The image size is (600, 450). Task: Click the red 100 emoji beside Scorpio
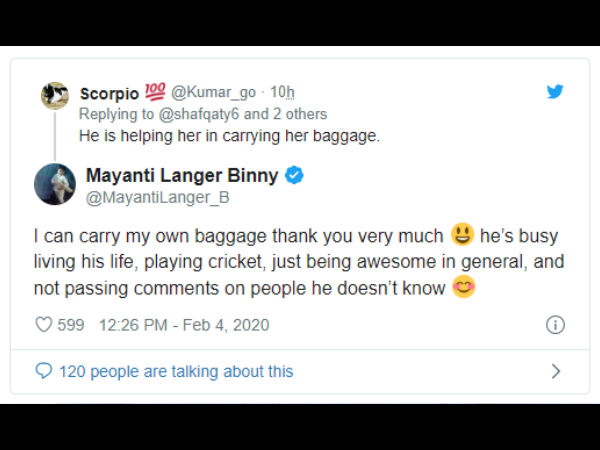(155, 92)
